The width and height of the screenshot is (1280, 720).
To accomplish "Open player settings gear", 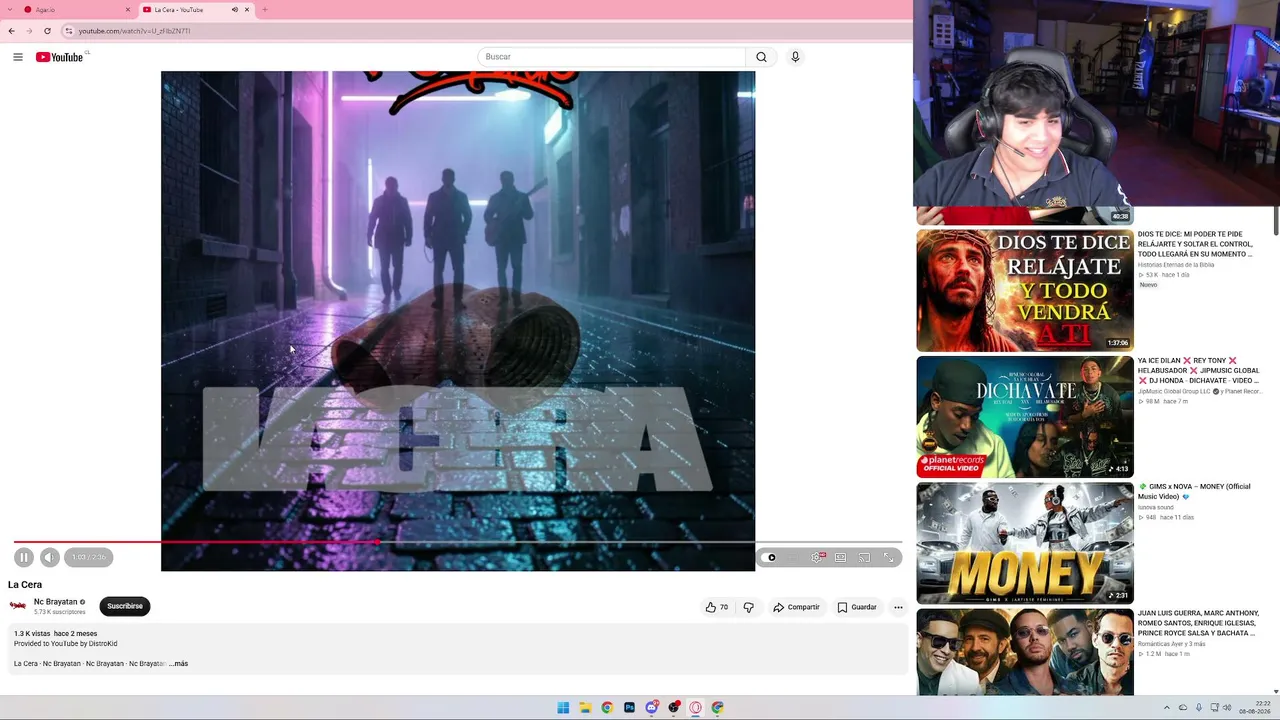I will click(817, 557).
